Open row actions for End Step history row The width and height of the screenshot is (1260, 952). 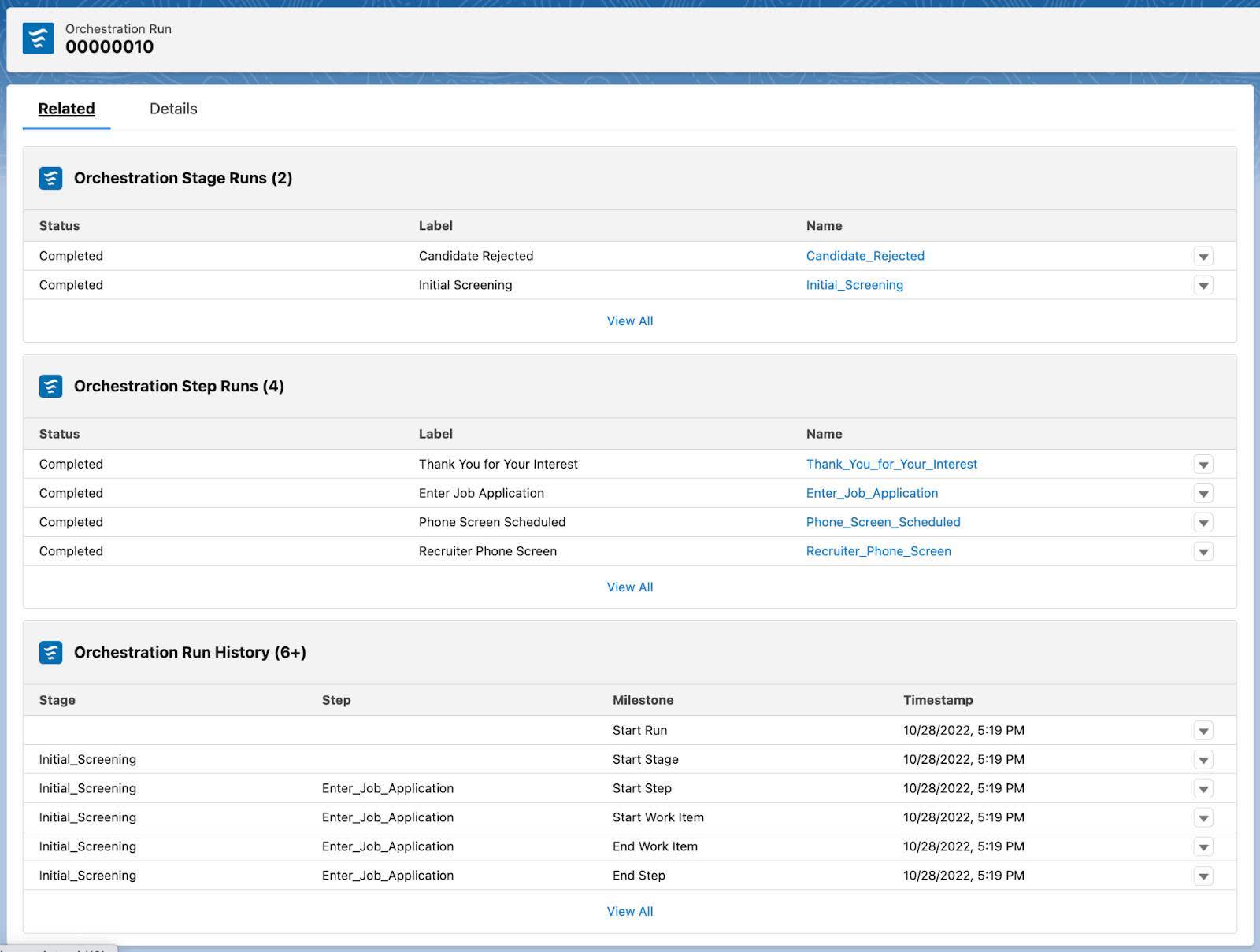pyautogui.click(x=1203, y=876)
